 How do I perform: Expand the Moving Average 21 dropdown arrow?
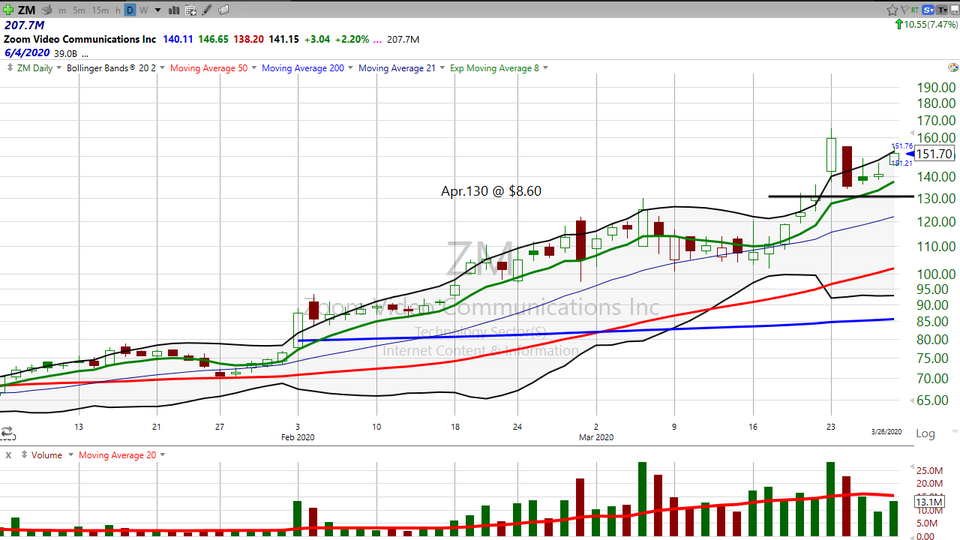[x=442, y=68]
